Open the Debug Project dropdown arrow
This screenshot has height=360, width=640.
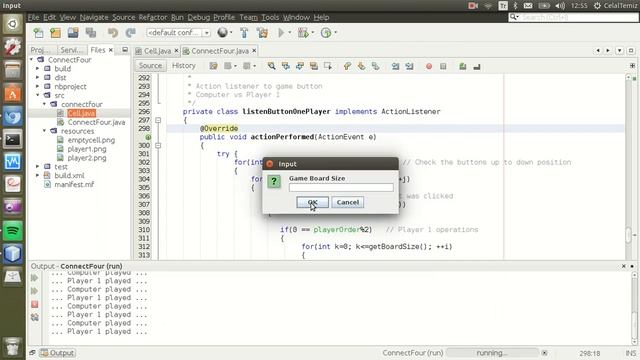tap(313, 33)
